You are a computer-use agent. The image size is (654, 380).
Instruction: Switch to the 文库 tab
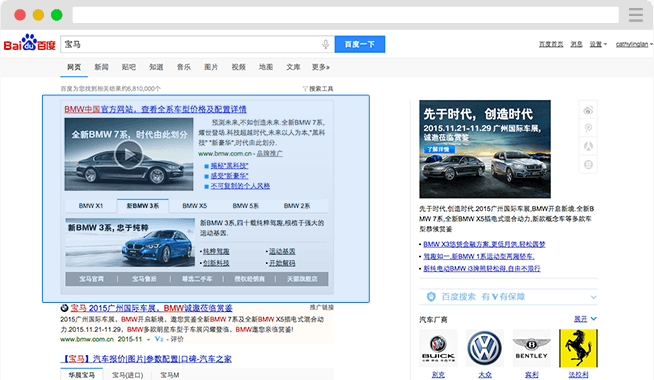pos(293,67)
